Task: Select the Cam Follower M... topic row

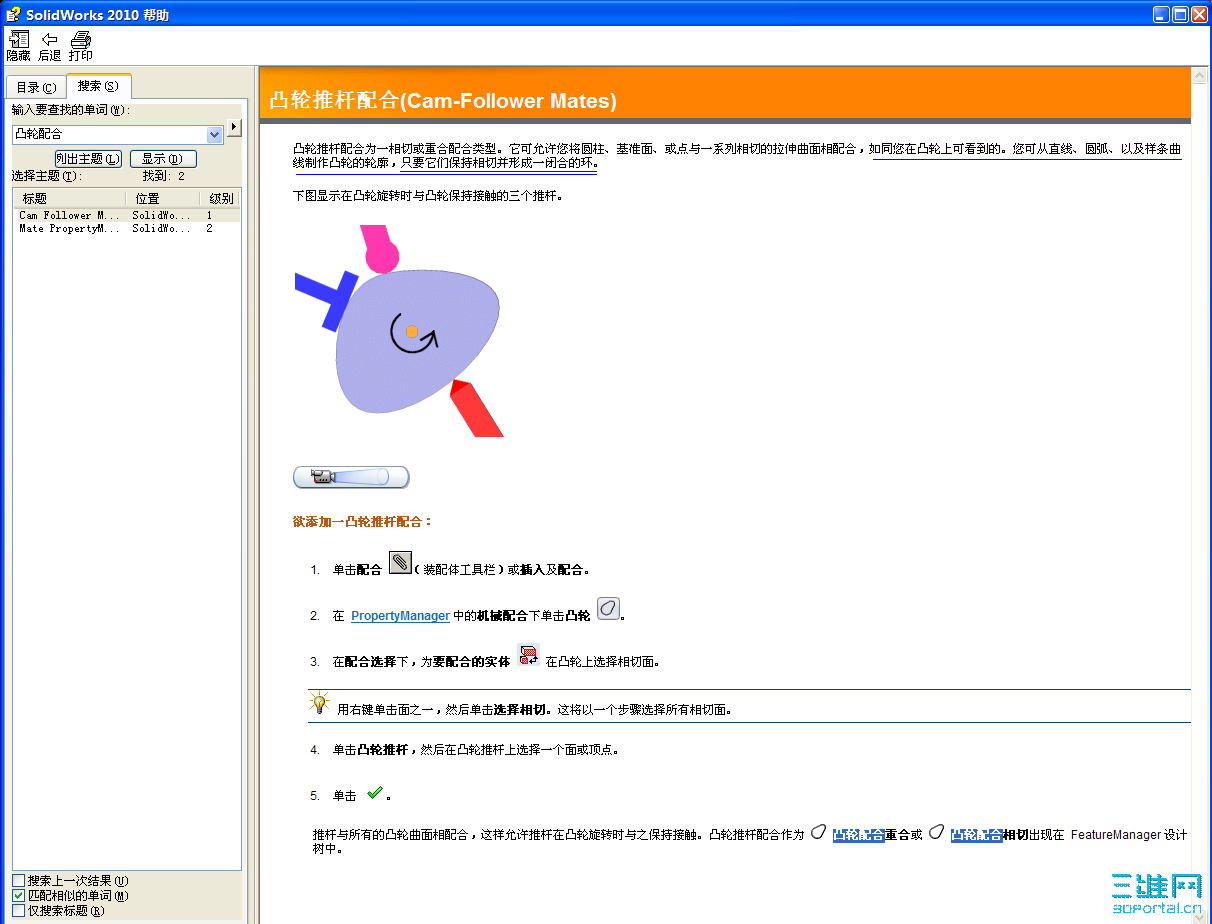Action: click(x=127, y=215)
